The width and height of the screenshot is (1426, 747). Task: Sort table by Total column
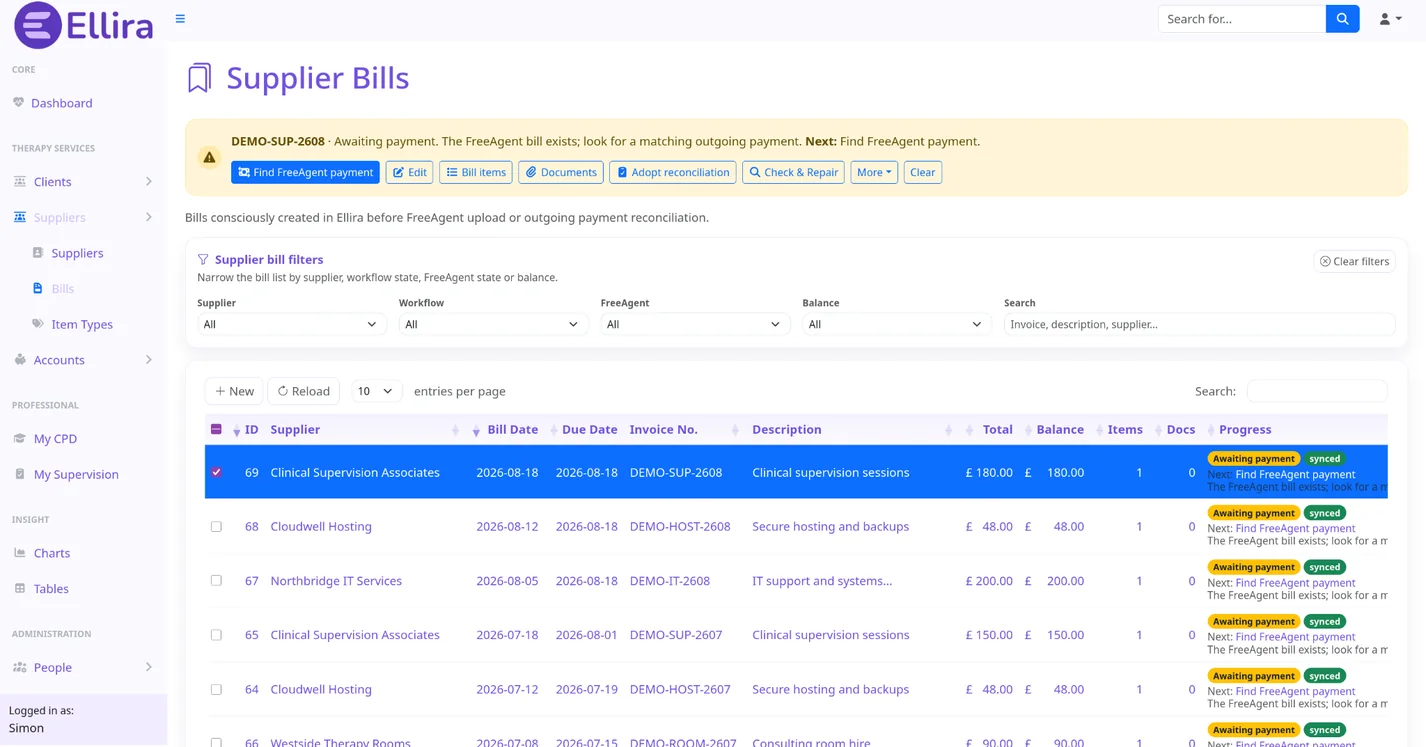[x=997, y=430]
